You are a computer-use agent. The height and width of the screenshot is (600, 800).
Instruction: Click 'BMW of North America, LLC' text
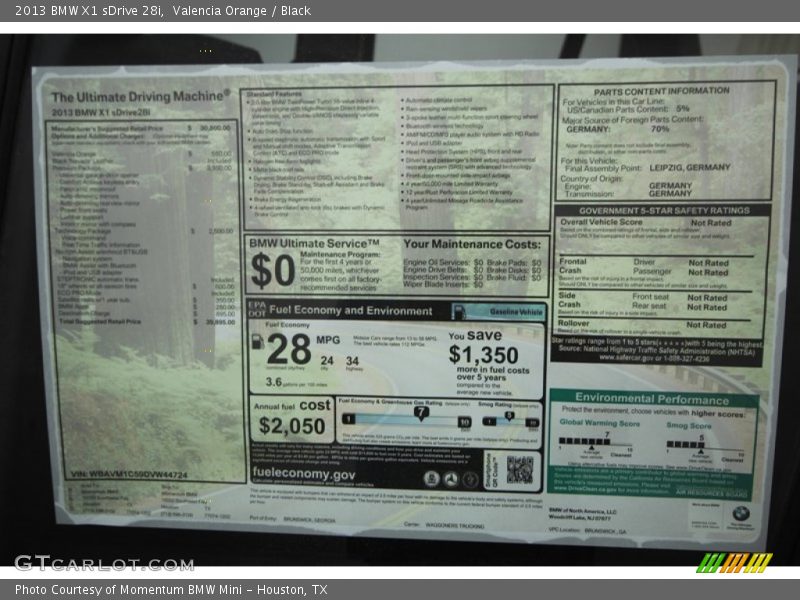(x=583, y=511)
